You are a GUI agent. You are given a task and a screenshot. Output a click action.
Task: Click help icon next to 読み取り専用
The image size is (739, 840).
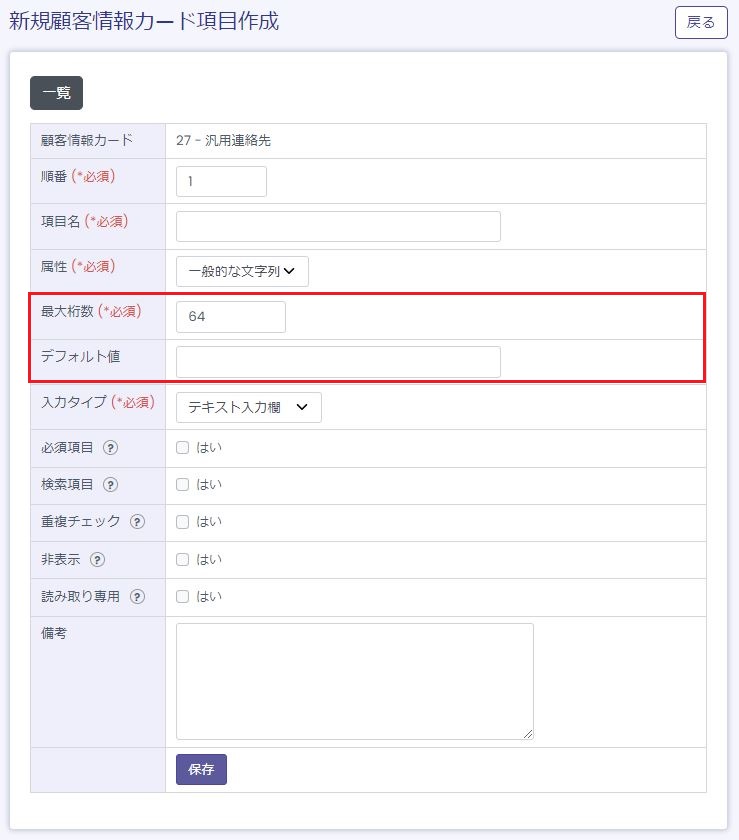[x=137, y=597]
